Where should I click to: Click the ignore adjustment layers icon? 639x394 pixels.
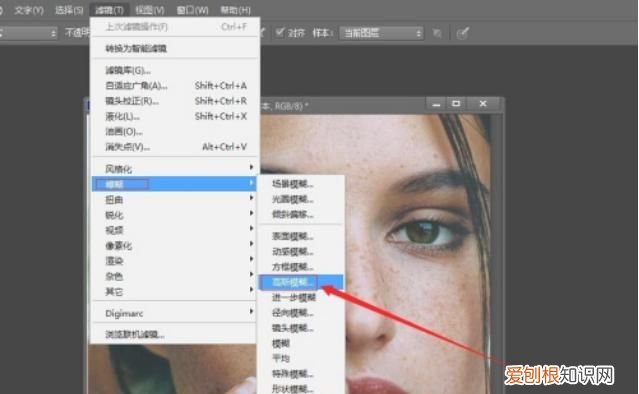coord(437,33)
